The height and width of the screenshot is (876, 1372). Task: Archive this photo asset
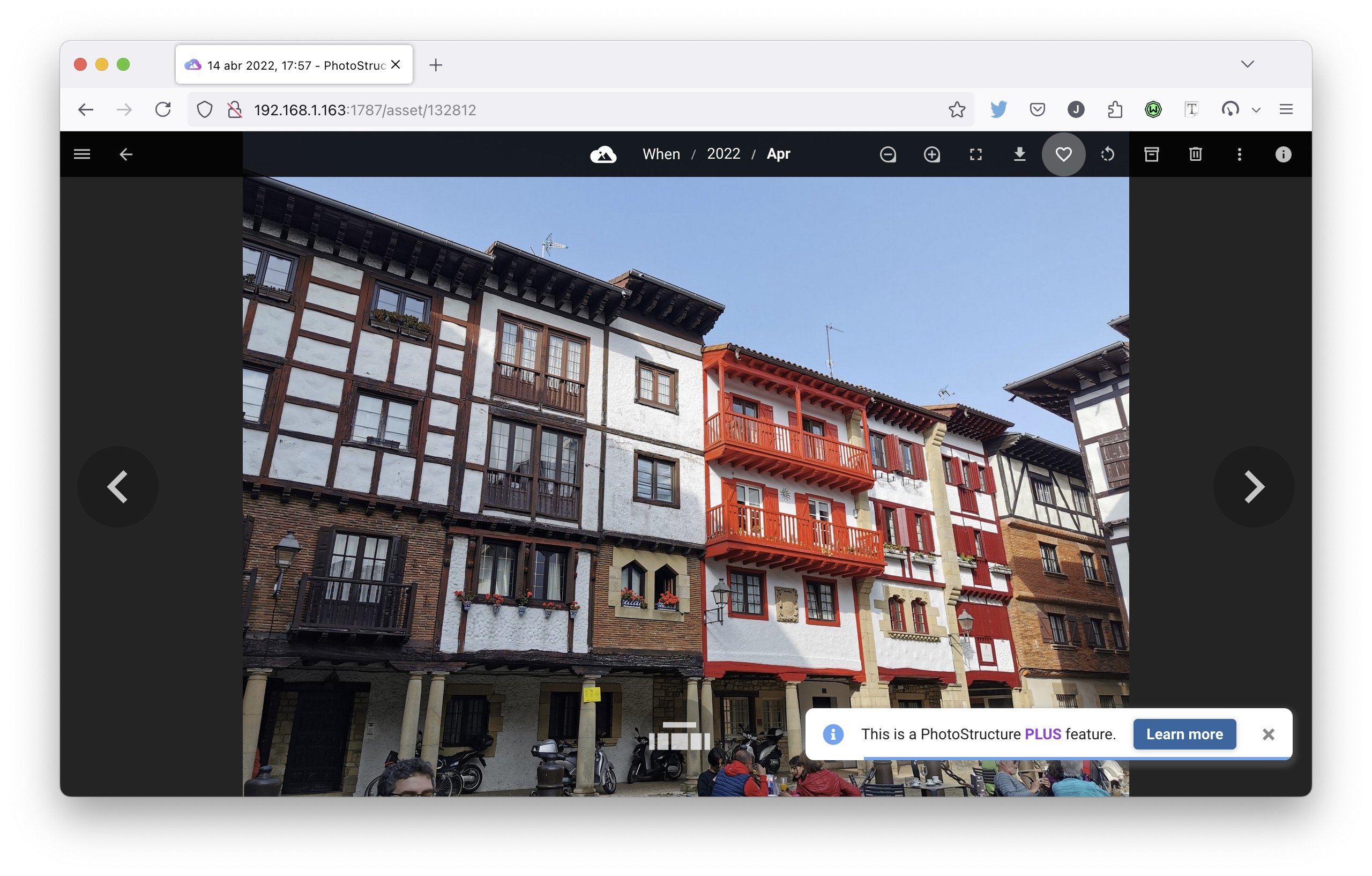(1152, 154)
